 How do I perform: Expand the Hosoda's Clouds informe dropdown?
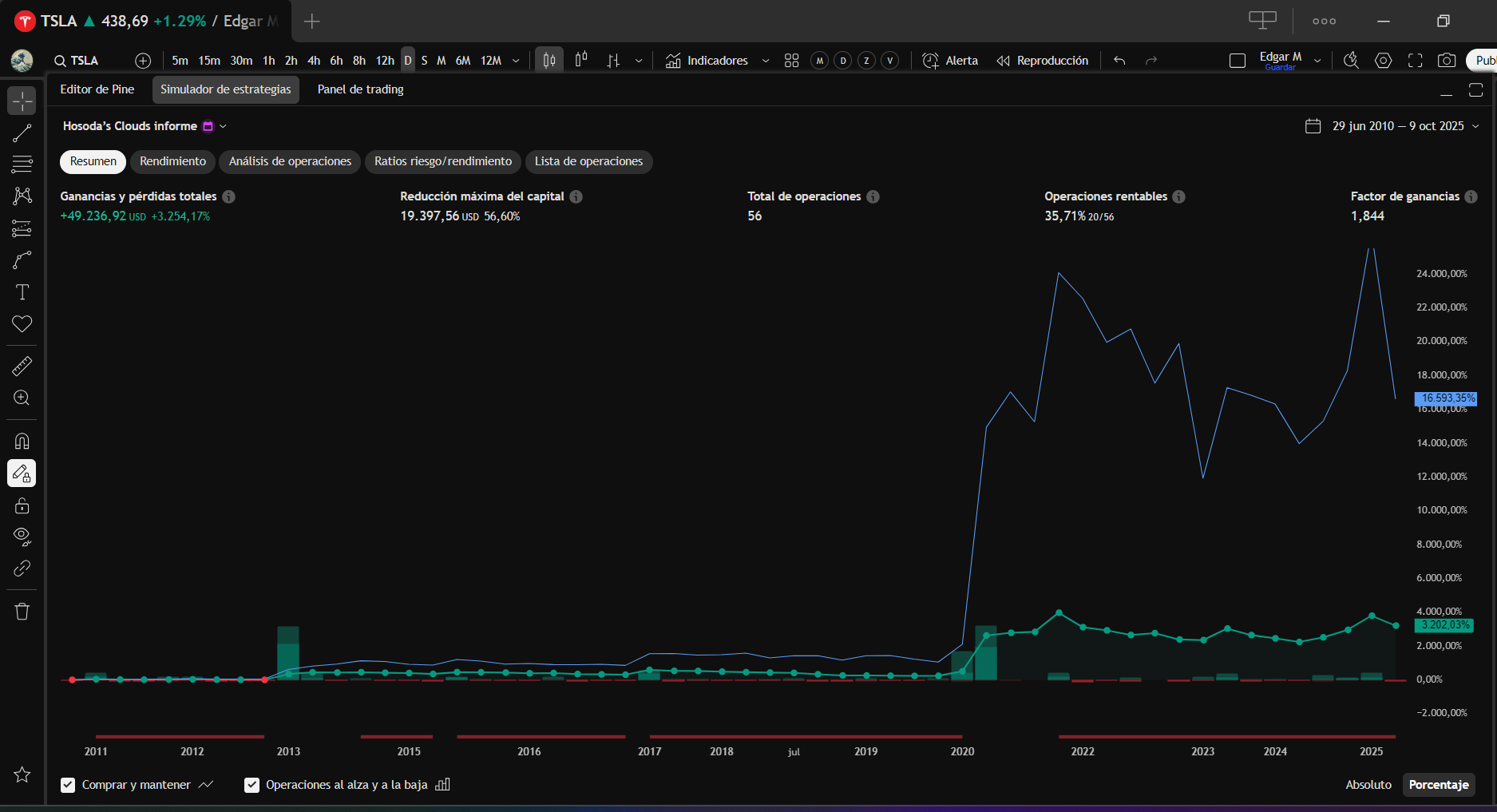click(224, 126)
